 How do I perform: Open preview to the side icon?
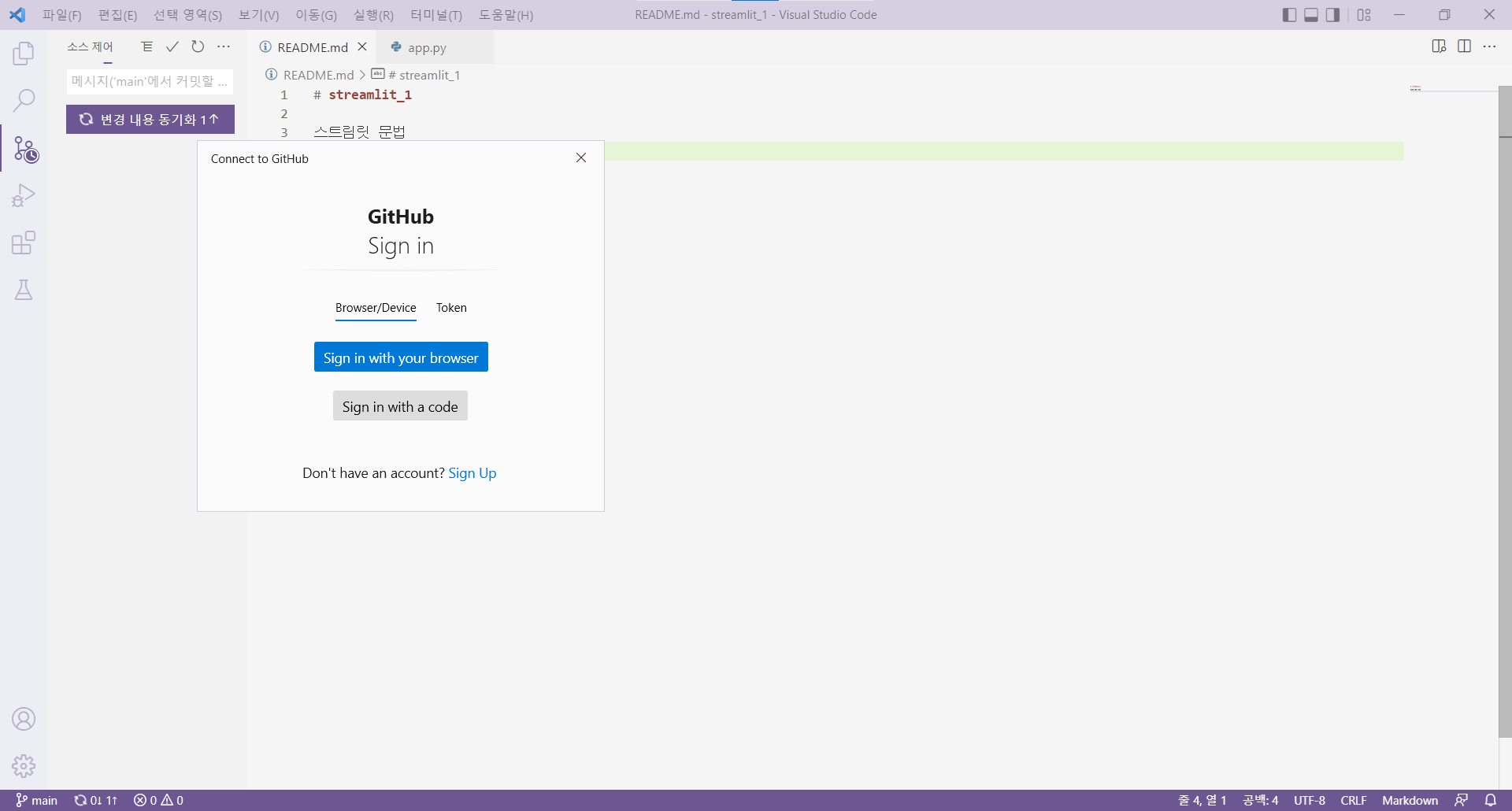1439,46
